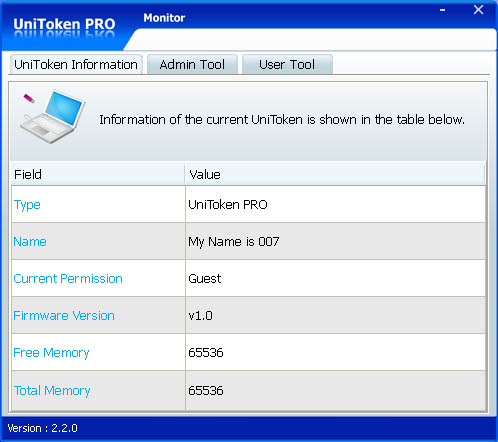Image resolution: width=498 pixels, height=442 pixels.
Task: Click the Field column header
Action: (98, 174)
